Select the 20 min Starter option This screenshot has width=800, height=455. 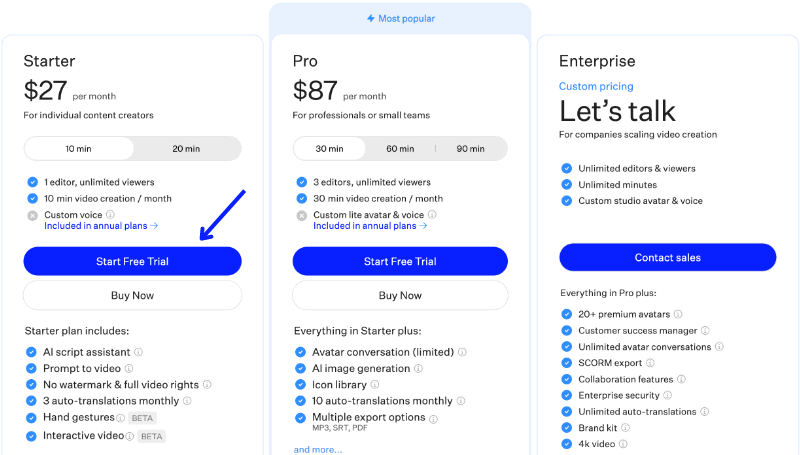coord(186,149)
